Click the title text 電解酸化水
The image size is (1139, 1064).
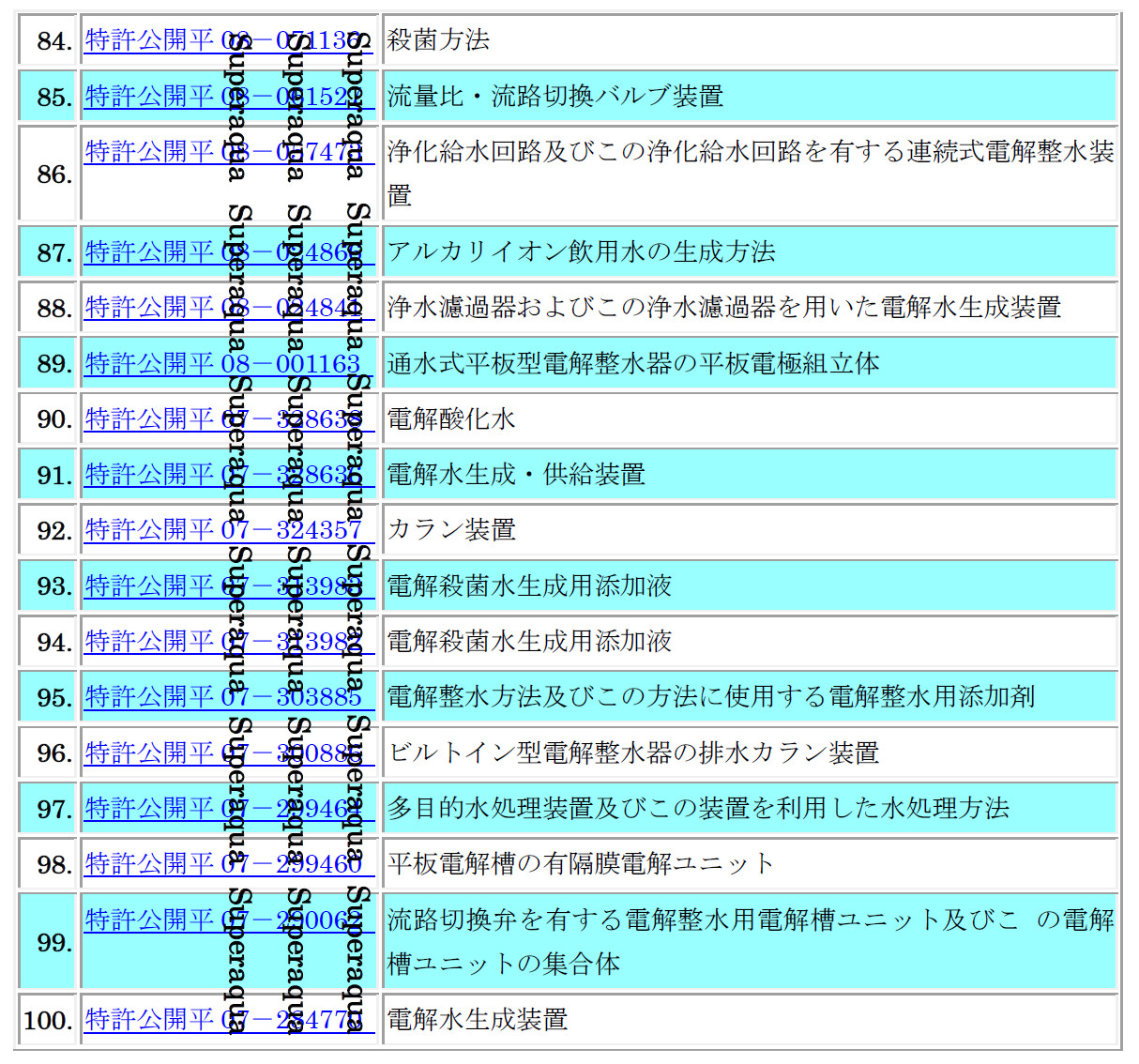tap(451, 418)
